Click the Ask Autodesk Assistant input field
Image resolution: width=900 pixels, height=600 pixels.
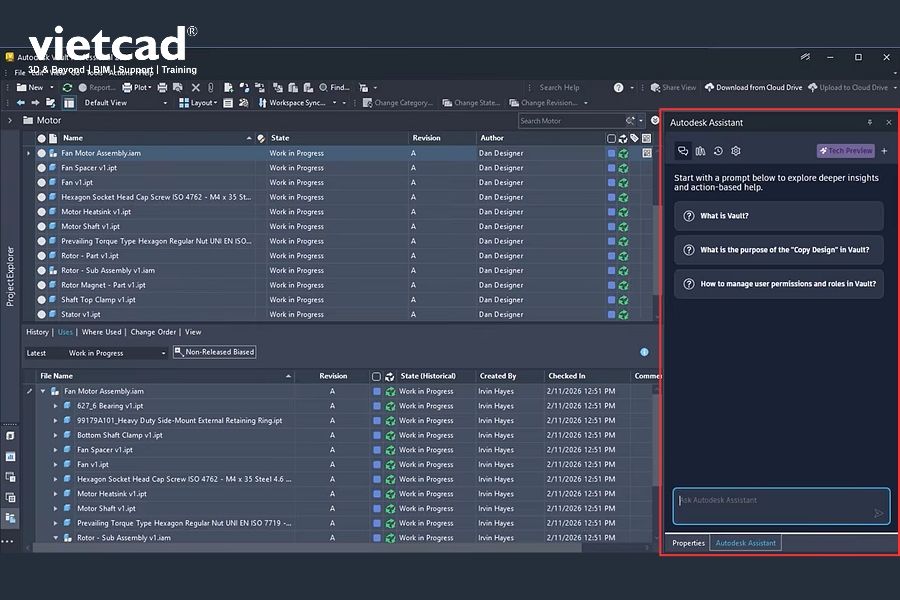point(781,506)
